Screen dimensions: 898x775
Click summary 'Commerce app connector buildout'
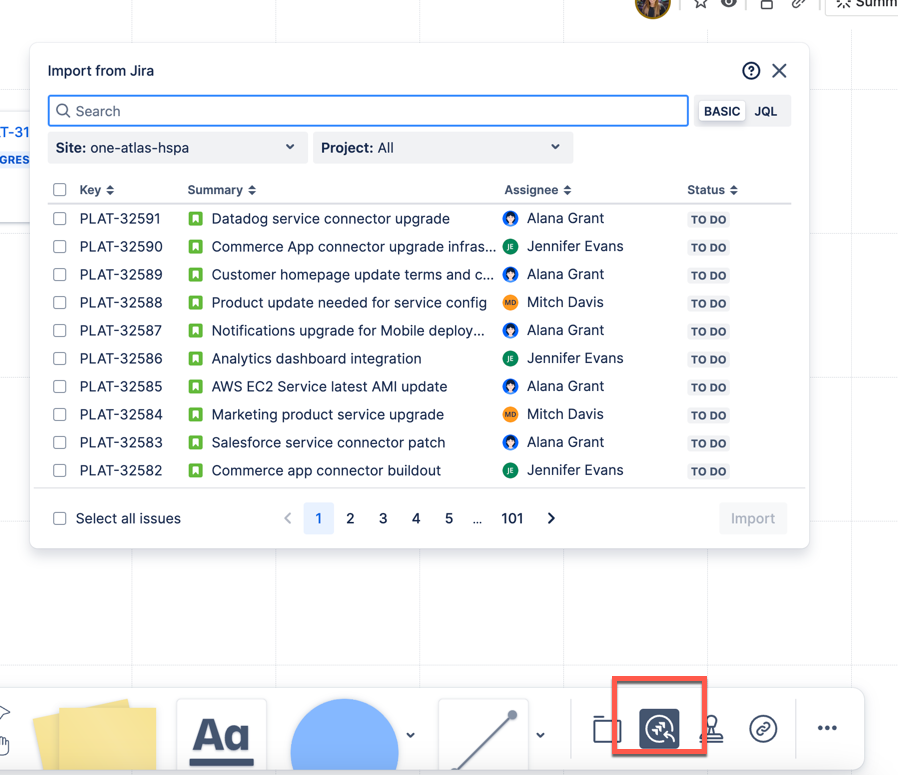[x=326, y=471]
